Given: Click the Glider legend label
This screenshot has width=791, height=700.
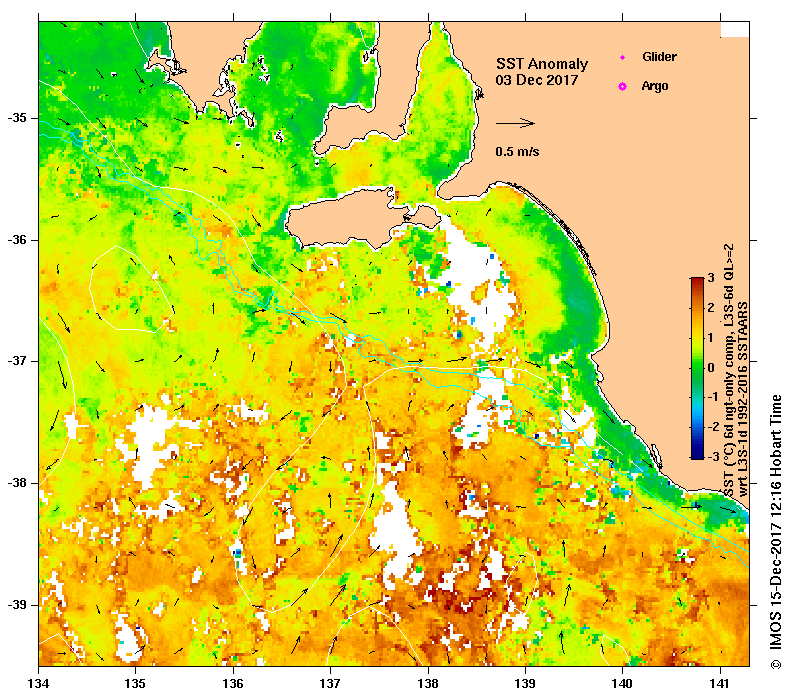Looking at the screenshot, I should point(659,56).
